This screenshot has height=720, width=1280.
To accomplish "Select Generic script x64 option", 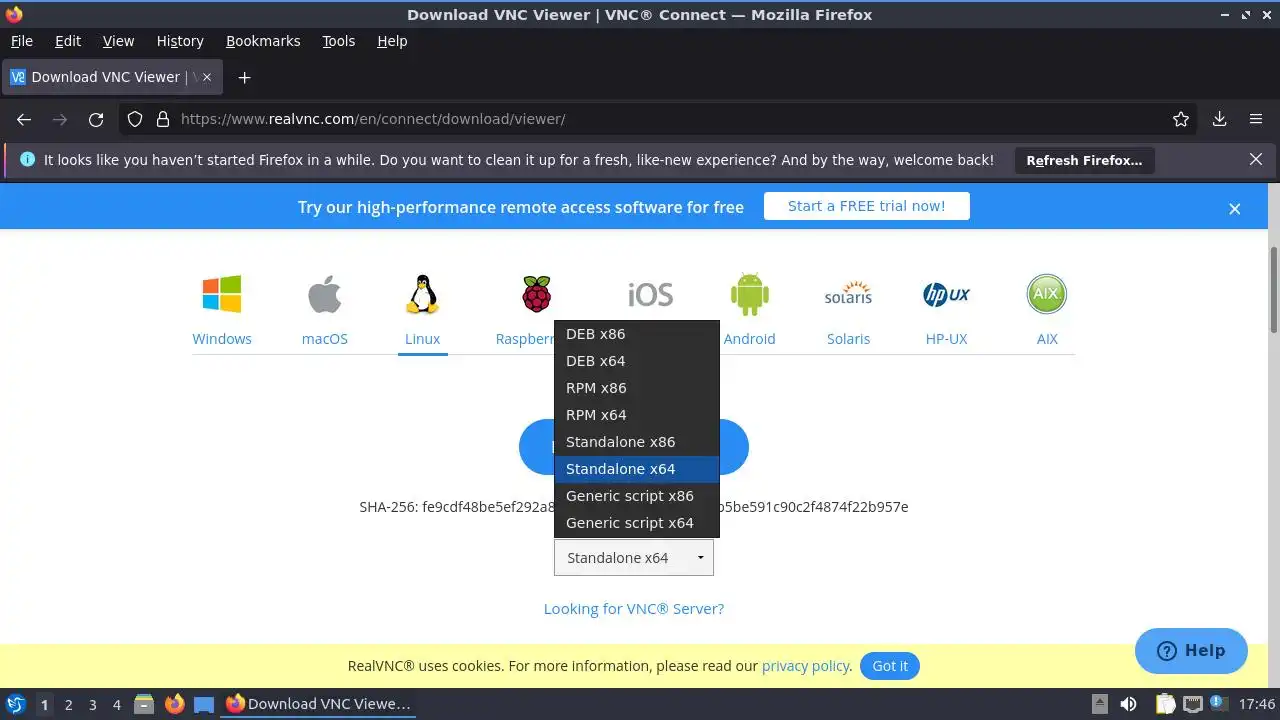I will coord(636,523).
